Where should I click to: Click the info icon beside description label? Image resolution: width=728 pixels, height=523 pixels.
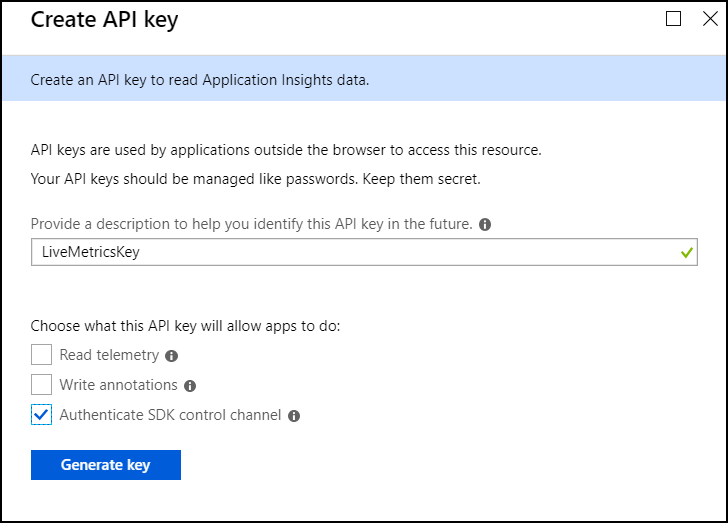tap(485, 225)
